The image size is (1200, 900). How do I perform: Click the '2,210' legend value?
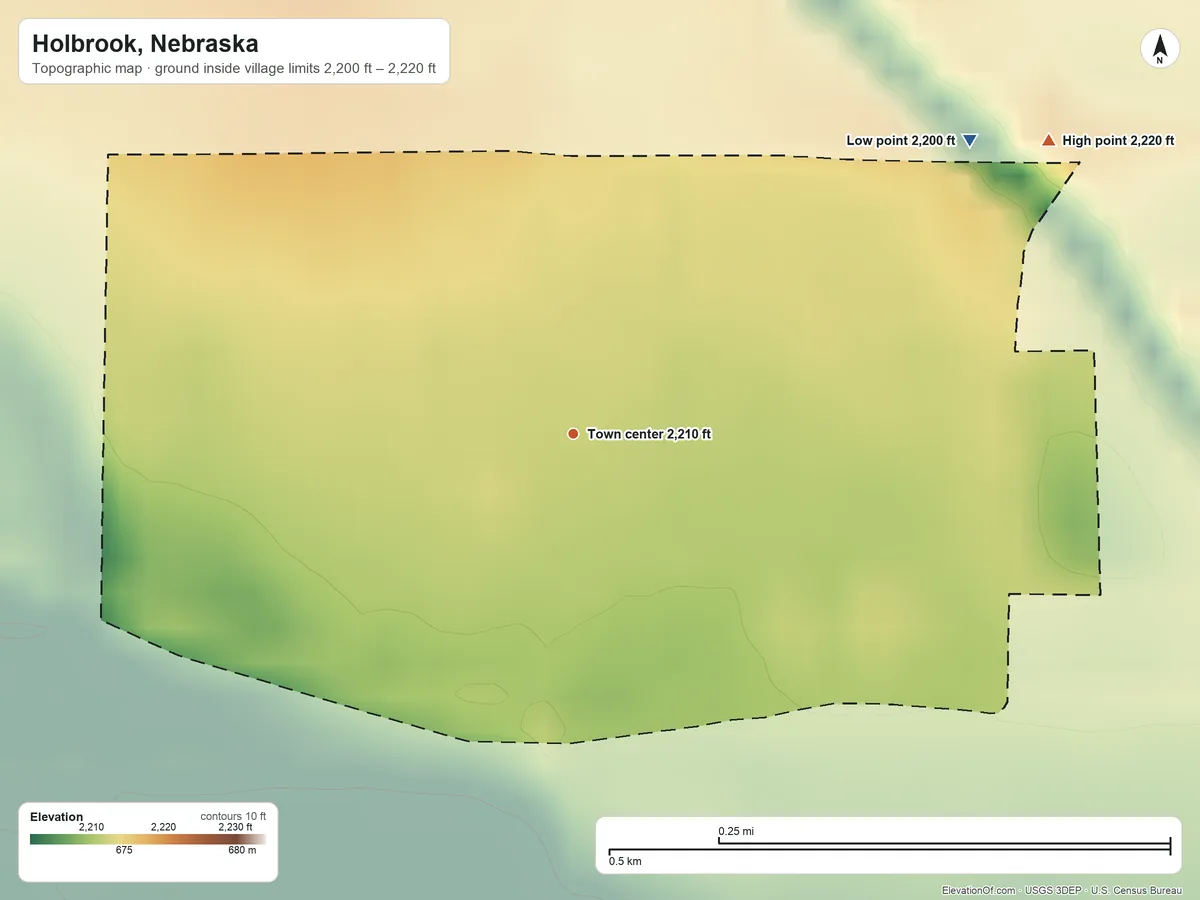click(91, 827)
